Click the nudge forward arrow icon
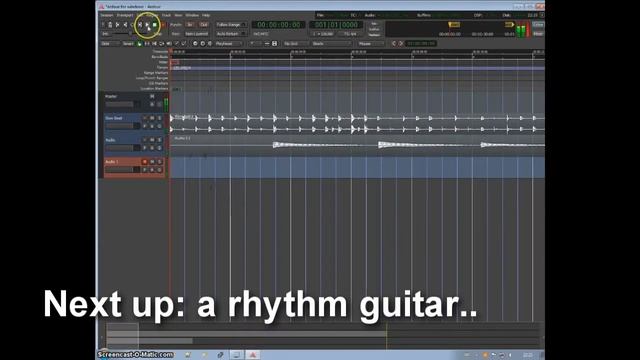Image resolution: width=640 pixels, height=360 pixels. (401, 44)
